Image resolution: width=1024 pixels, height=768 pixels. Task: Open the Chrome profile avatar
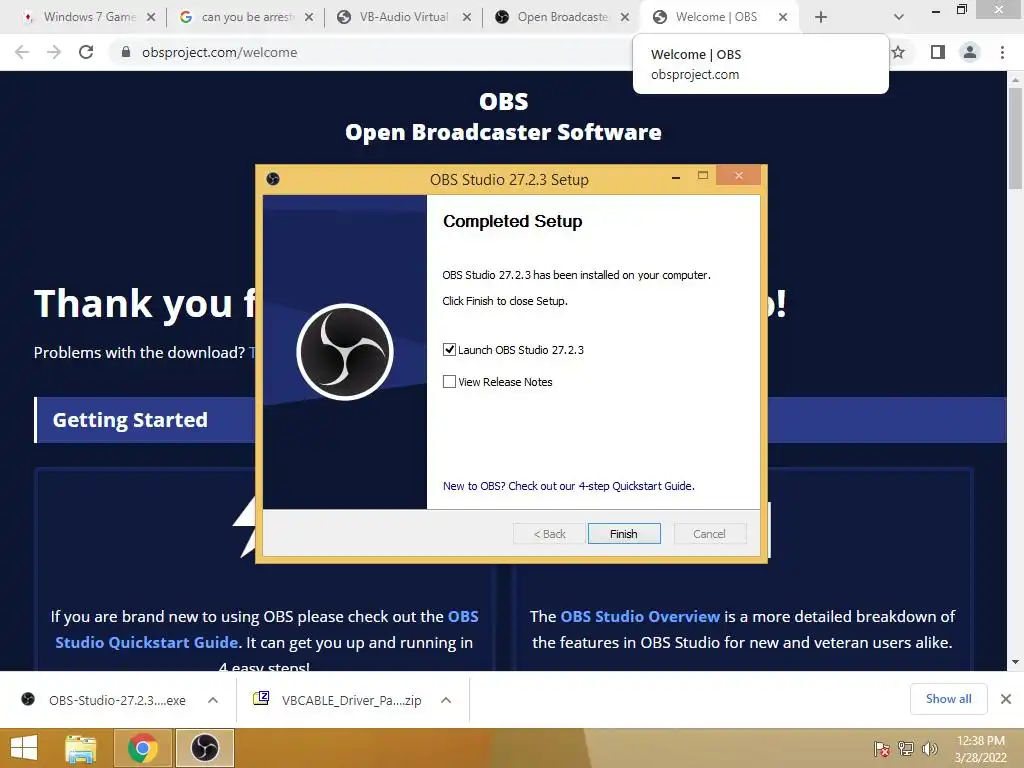[x=970, y=52]
